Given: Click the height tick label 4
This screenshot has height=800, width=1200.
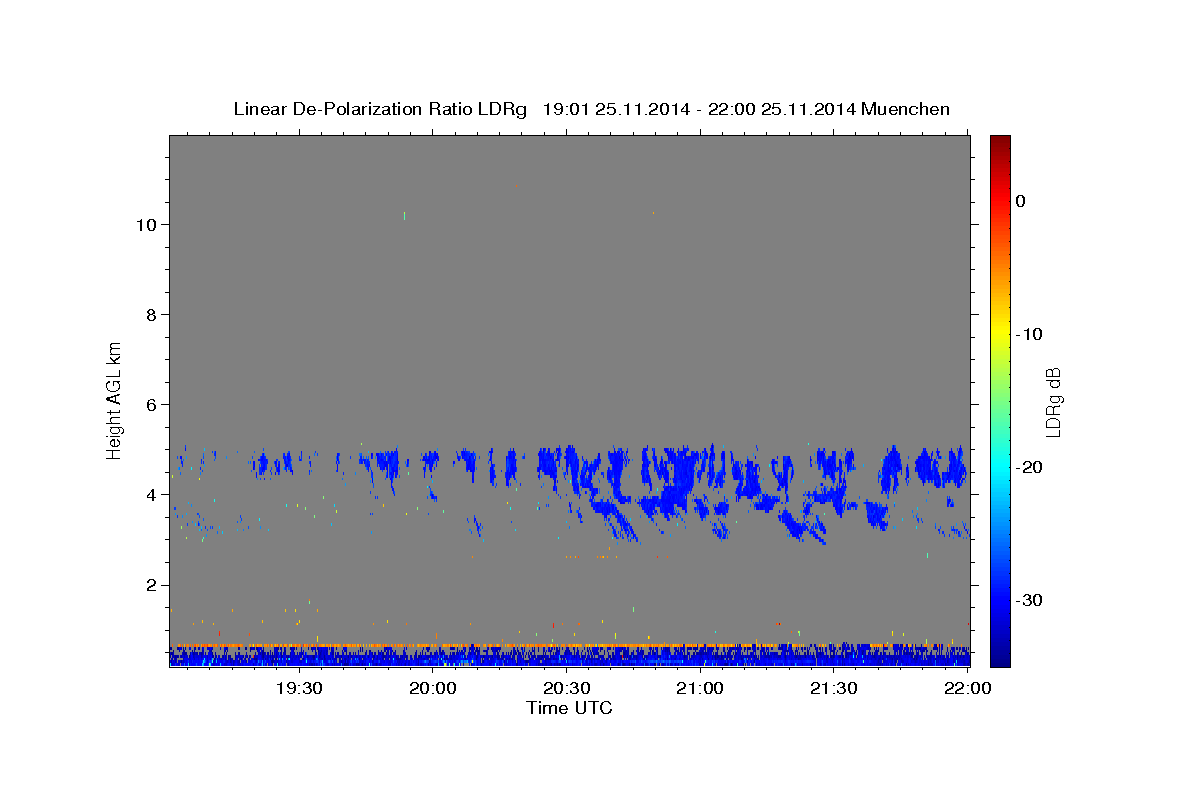Looking at the screenshot, I should tap(149, 495).
